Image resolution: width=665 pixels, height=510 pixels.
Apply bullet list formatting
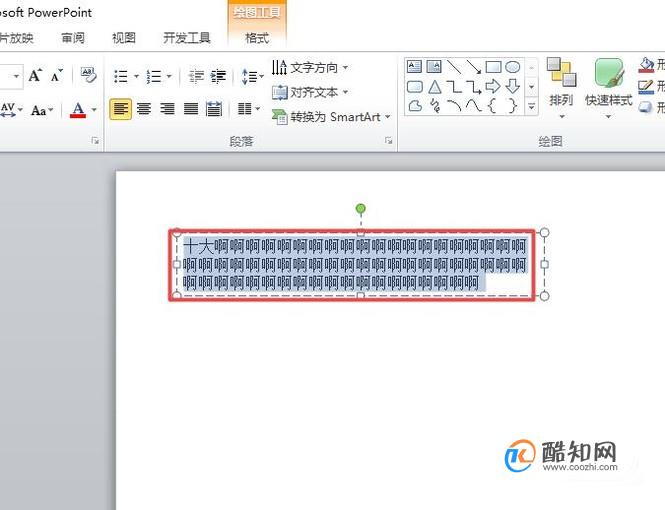pos(121,76)
